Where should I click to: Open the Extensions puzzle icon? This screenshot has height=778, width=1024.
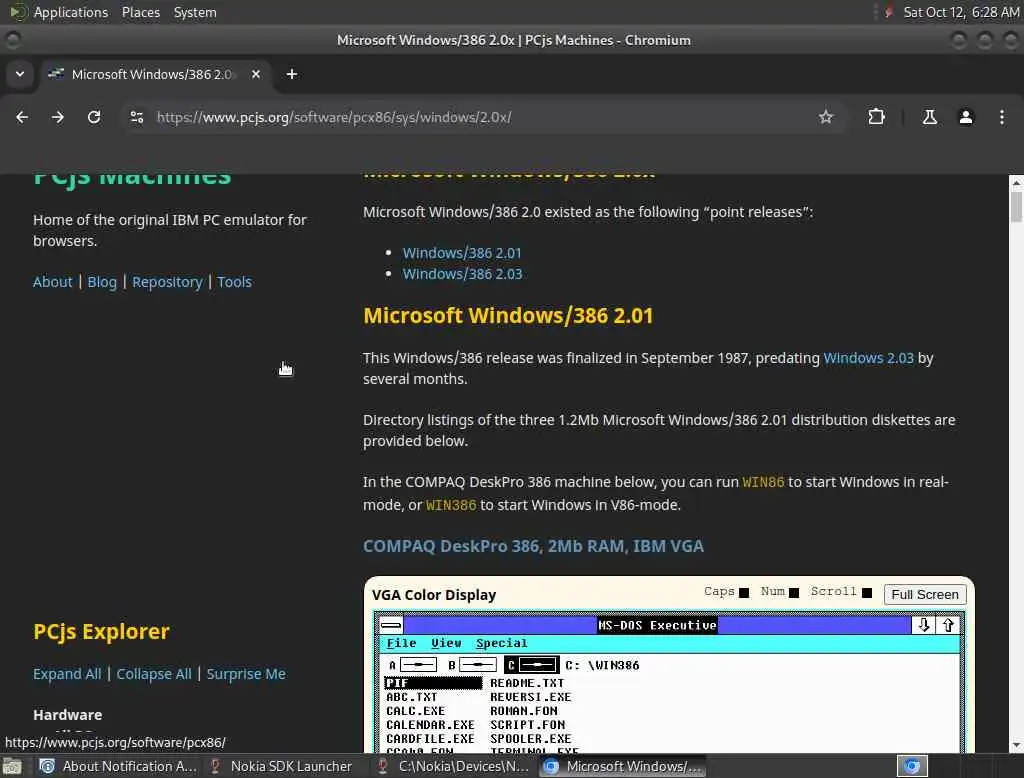[876, 117]
